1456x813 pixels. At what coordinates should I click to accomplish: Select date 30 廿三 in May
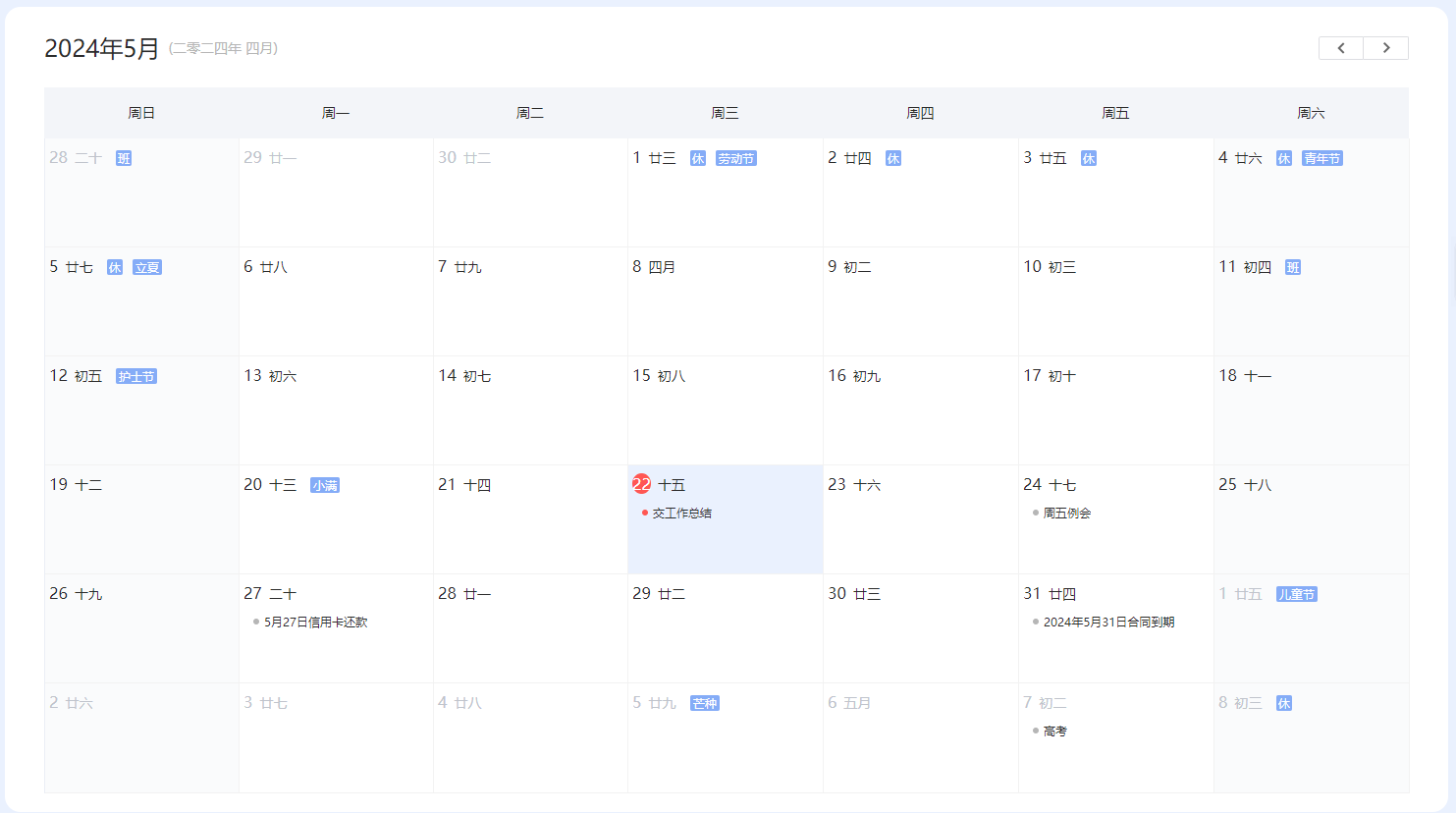[x=921, y=628]
